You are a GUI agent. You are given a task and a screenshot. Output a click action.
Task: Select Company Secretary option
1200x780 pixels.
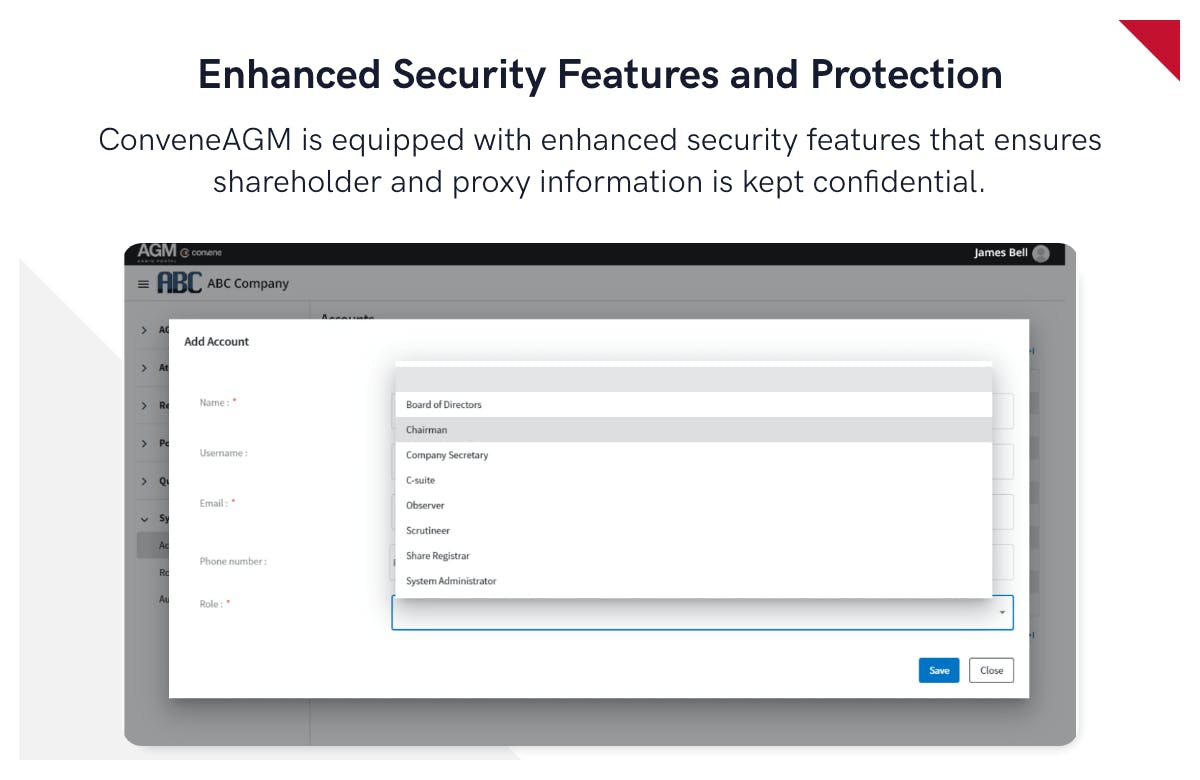(x=447, y=455)
